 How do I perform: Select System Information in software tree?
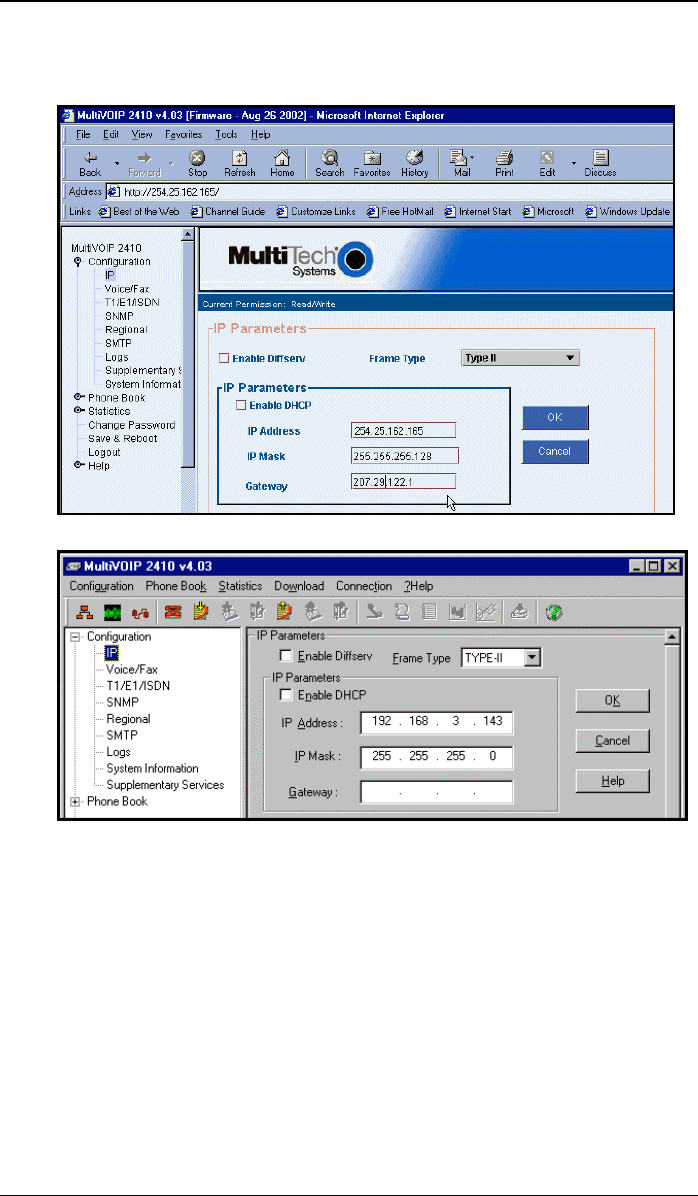153,769
